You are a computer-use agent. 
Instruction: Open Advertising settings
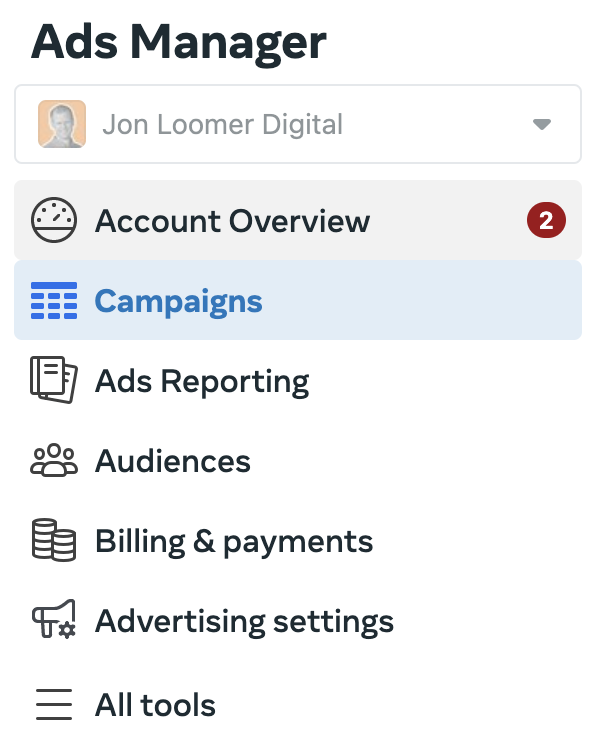tap(298, 621)
